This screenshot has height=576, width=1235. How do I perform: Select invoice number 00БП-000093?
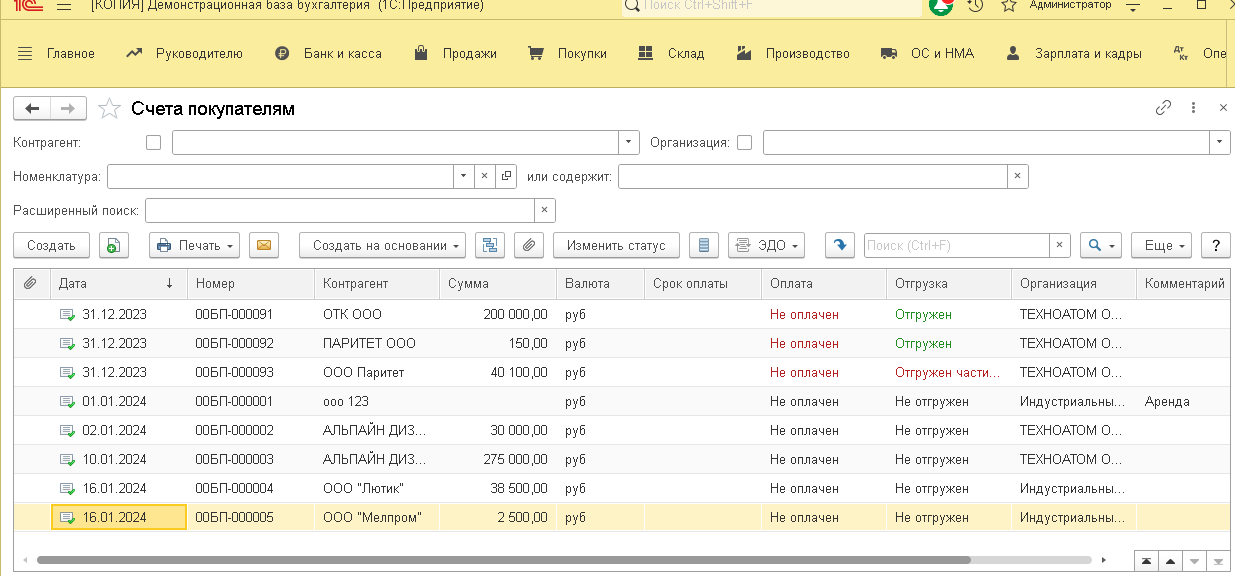coord(234,372)
